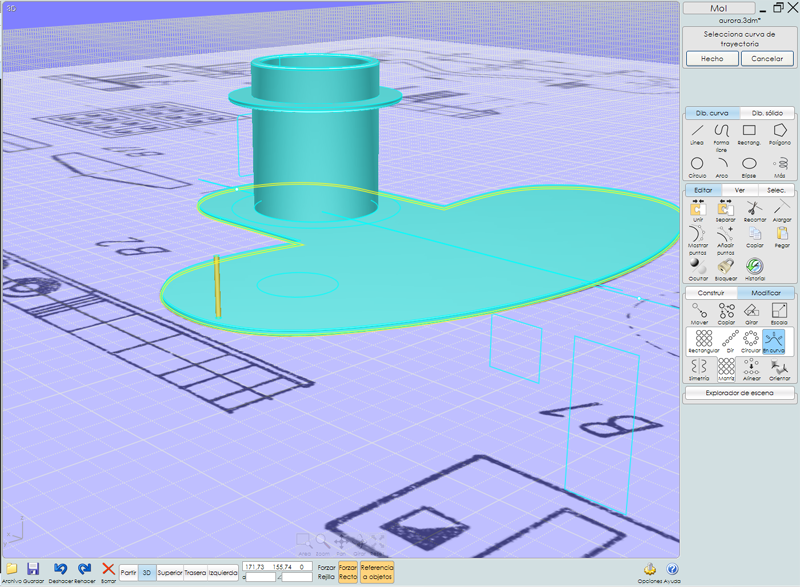This screenshot has width=800, height=587.
Task: Click the Cancelar button
Action: click(x=767, y=59)
